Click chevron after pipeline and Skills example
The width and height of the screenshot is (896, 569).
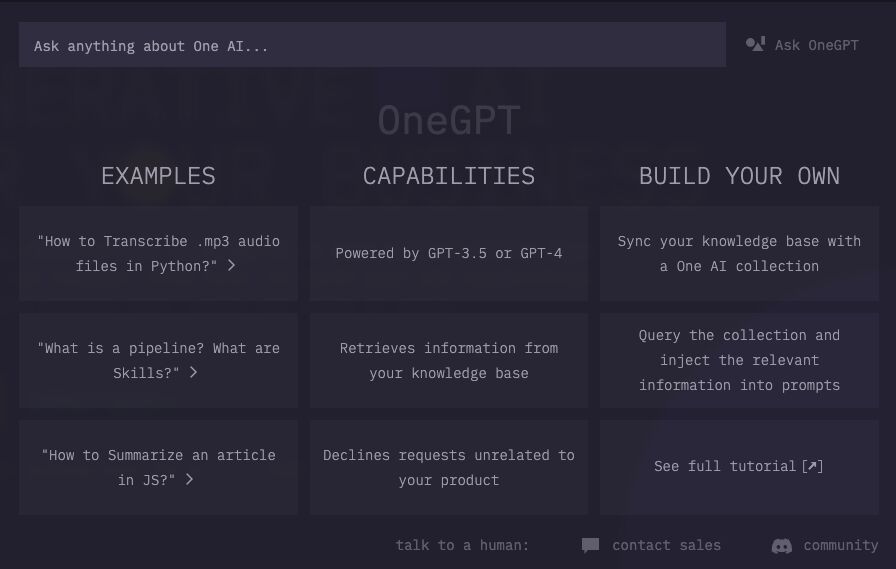[x=193, y=372]
